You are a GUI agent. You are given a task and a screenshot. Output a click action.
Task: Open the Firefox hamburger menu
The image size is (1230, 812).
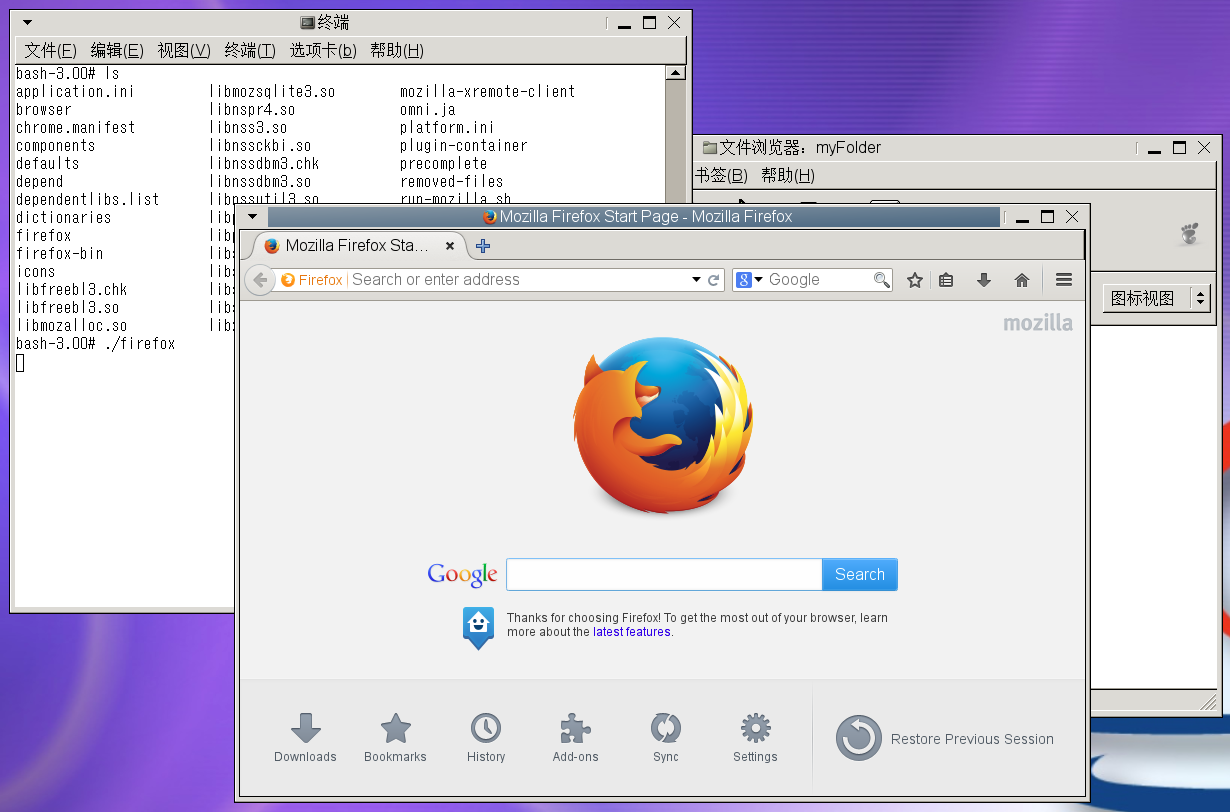pyautogui.click(x=1064, y=280)
